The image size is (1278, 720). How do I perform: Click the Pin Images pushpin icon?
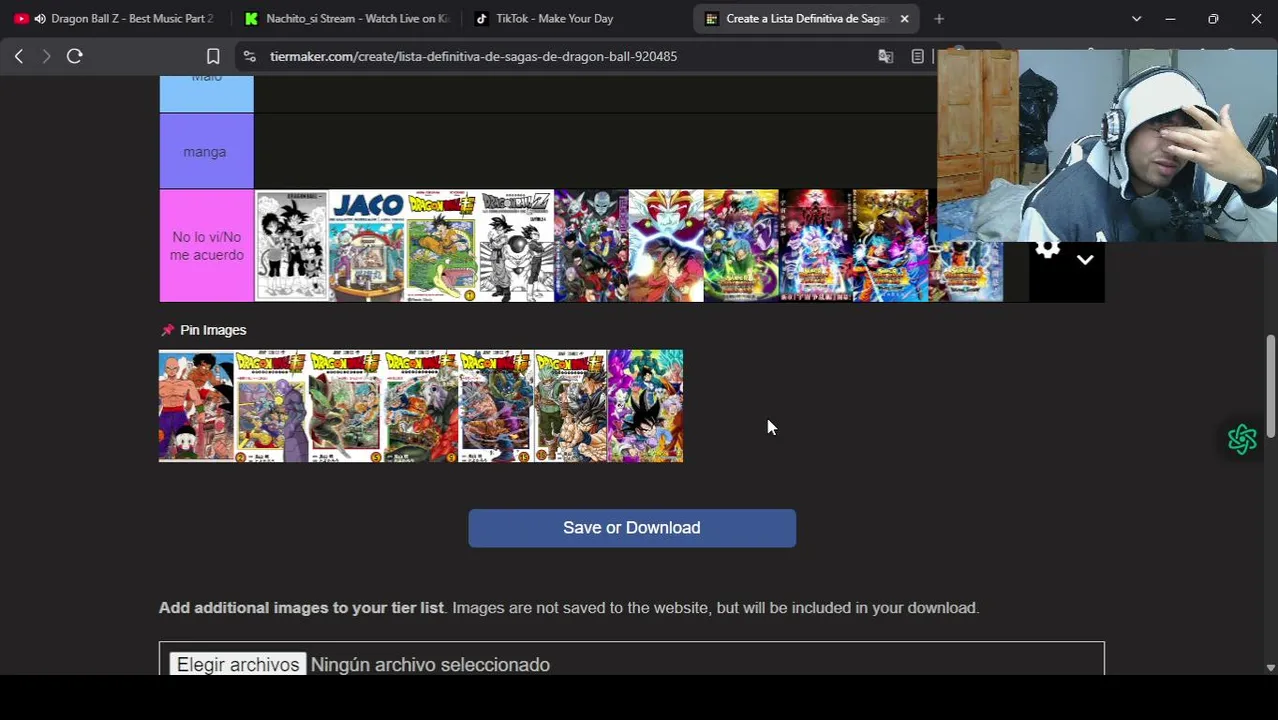click(x=167, y=330)
